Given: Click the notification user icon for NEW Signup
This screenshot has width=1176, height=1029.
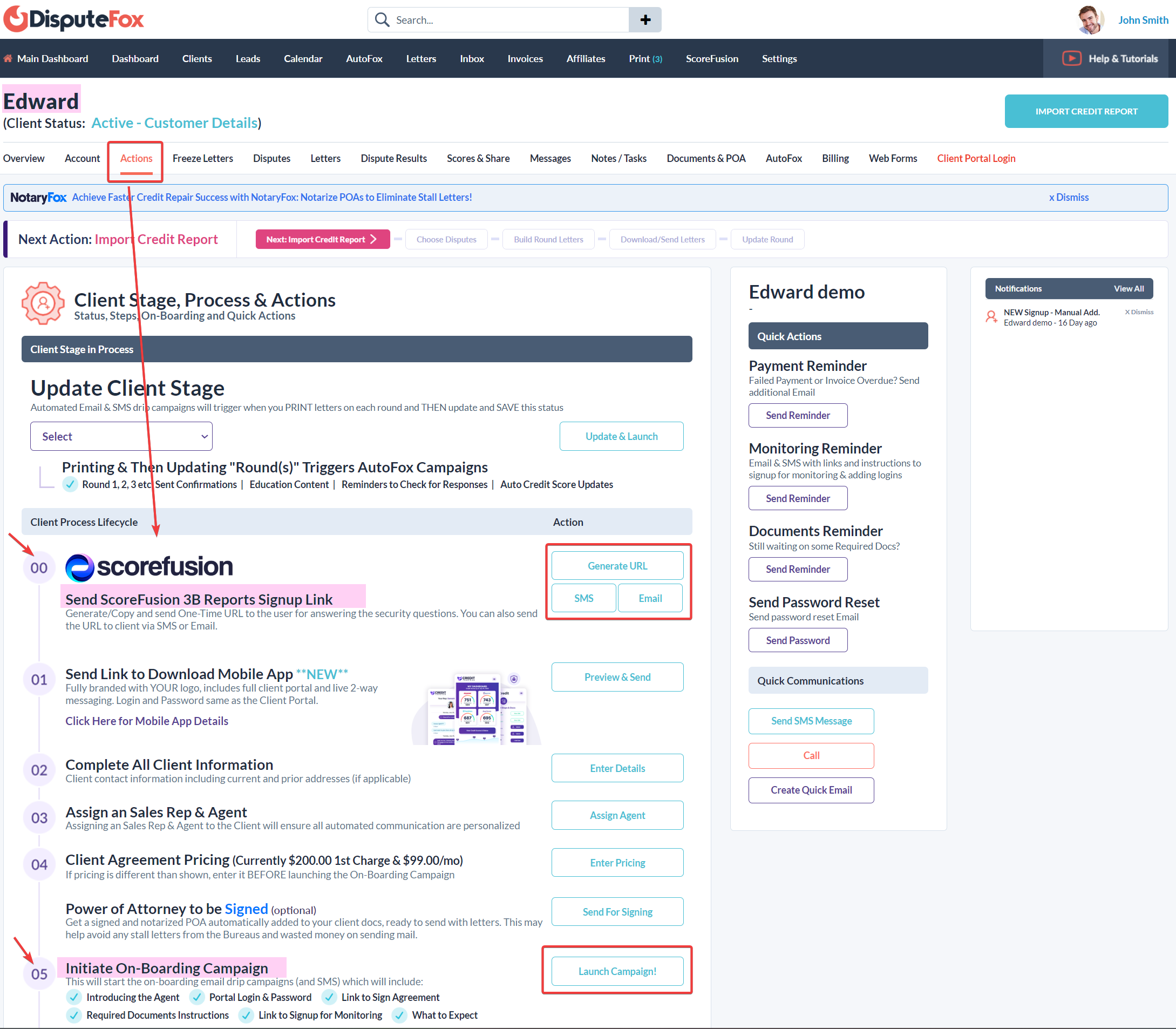Looking at the screenshot, I should coord(991,317).
